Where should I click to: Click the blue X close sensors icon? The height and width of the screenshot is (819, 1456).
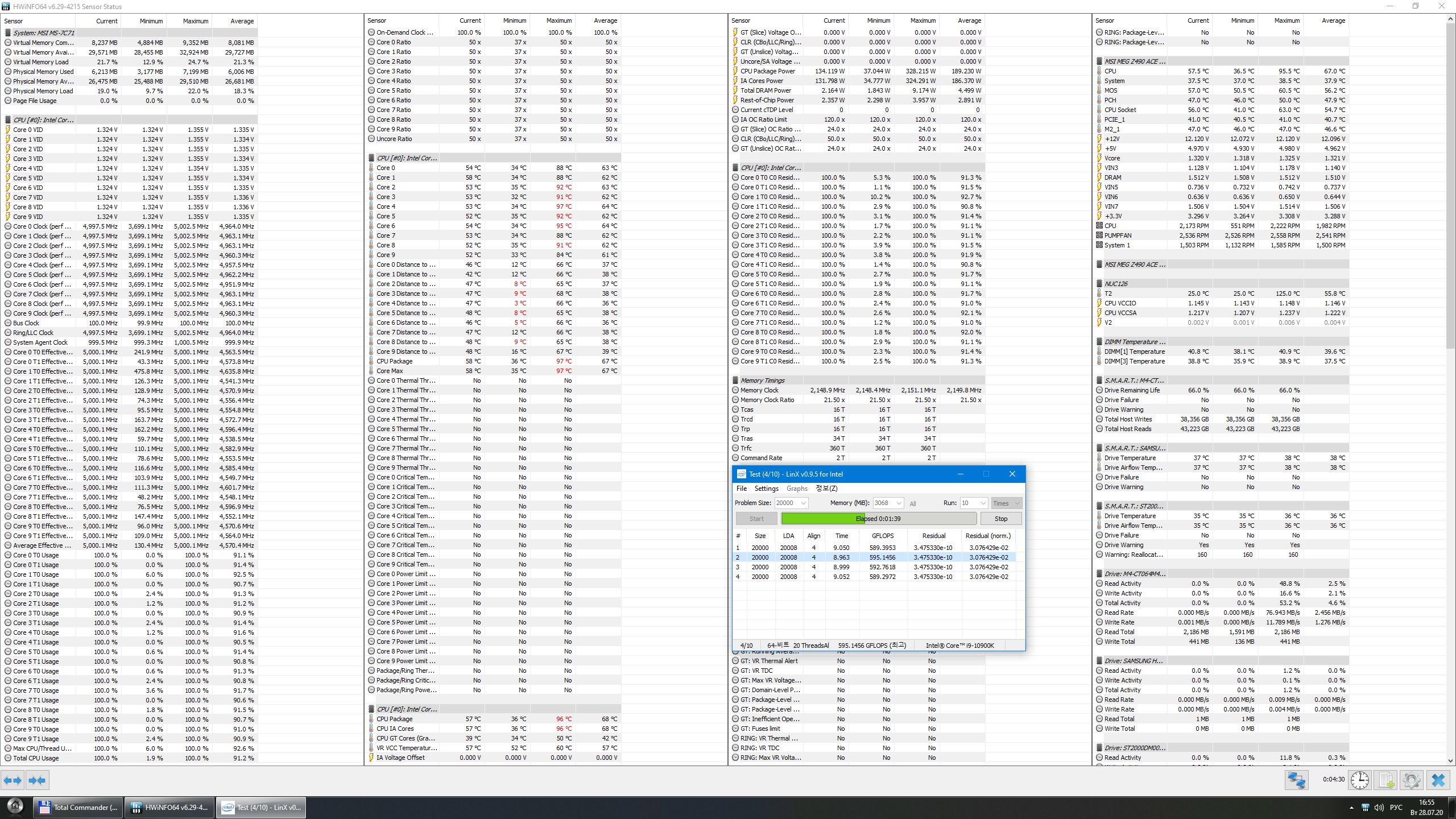(x=1438, y=780)
